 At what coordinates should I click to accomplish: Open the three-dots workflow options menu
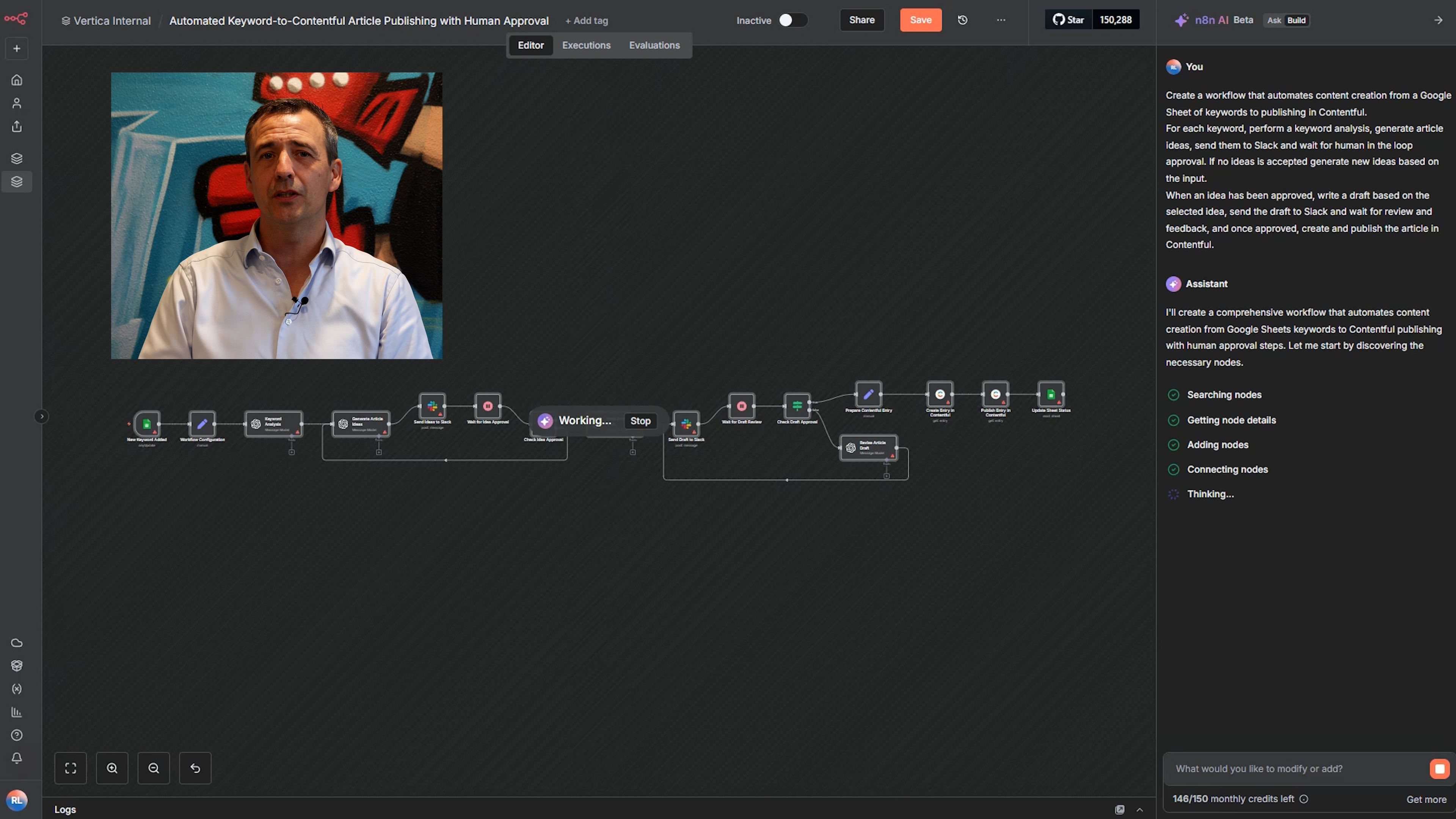(1001, 20)
